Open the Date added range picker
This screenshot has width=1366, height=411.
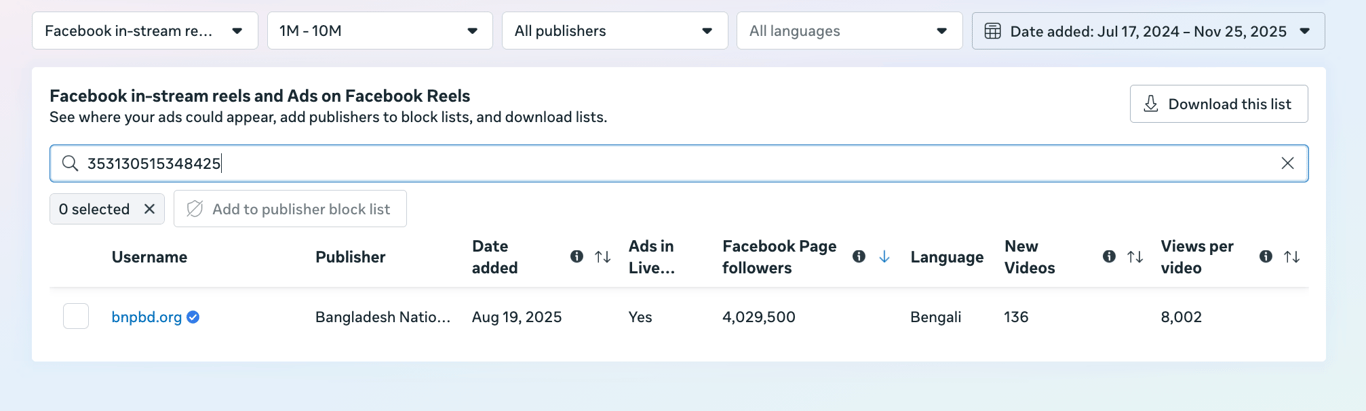coord(1149,31)
